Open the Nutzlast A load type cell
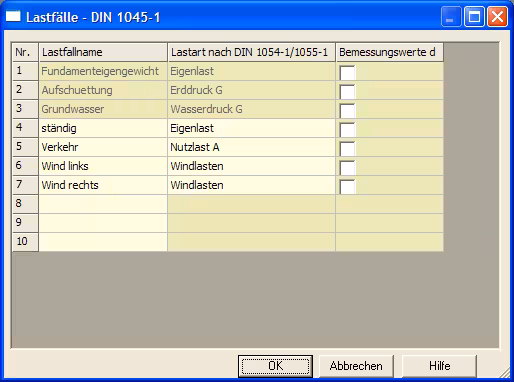Viewport: 514px width, 382px height. [x=252, y=147]
